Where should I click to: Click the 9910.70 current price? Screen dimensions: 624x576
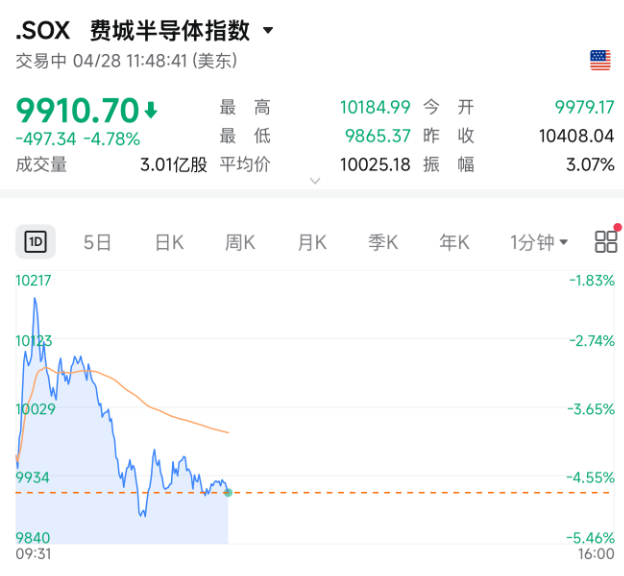[x=77, y=109]
